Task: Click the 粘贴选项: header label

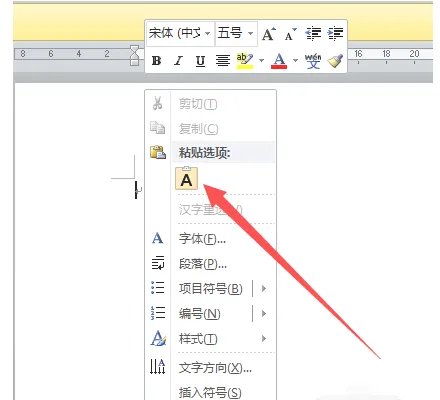Action: [x=205, y=153]
